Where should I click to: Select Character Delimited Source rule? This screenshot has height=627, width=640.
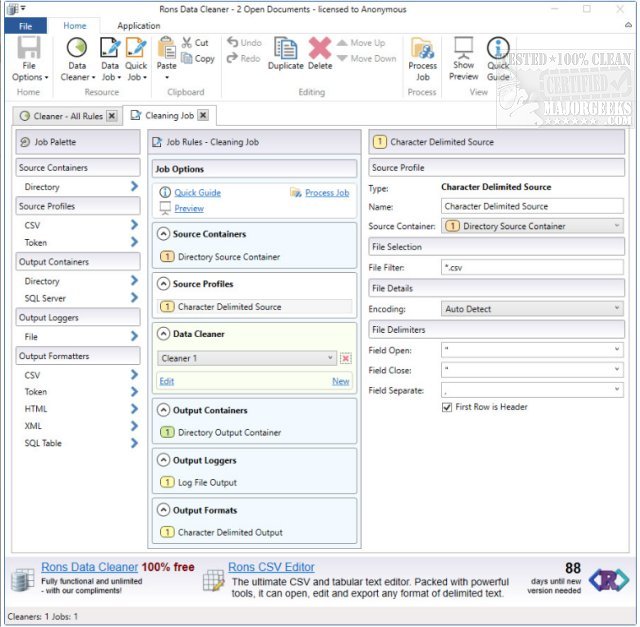[x=255, y=307]
